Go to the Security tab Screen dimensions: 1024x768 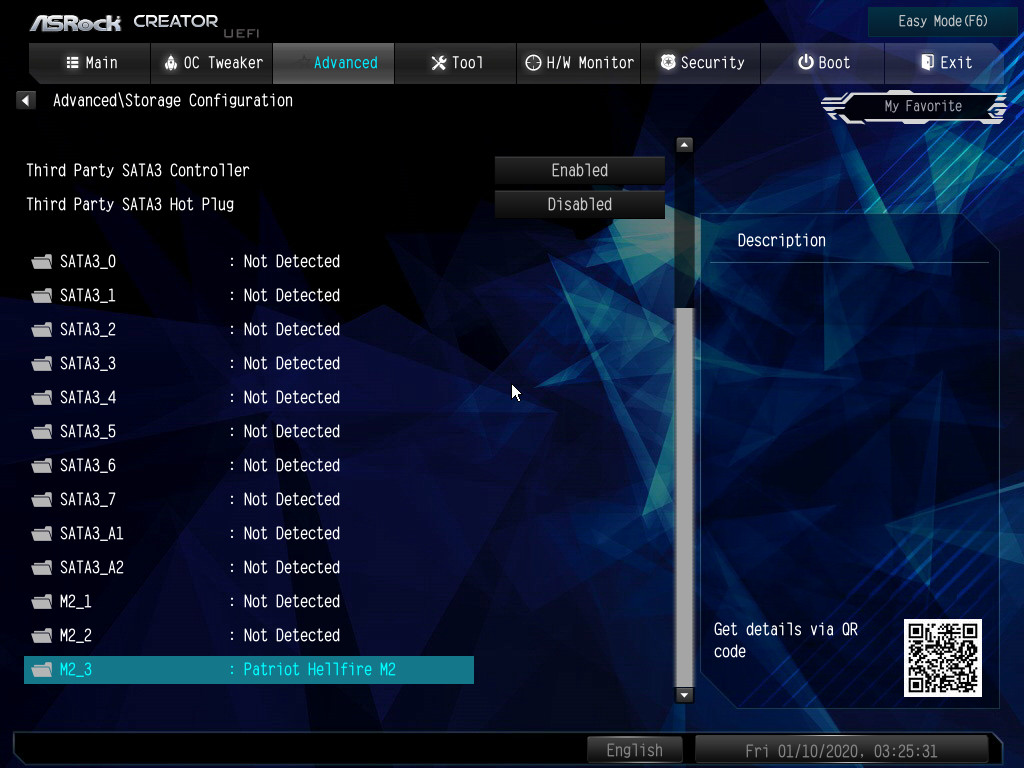pos(702,63)
